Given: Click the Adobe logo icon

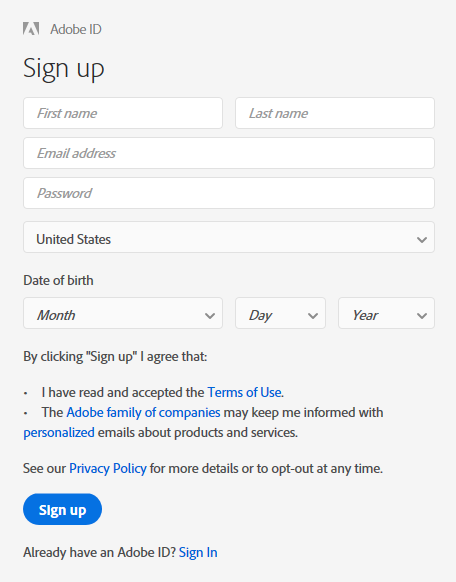Looking at the screenshot, I should pos(31,29).
